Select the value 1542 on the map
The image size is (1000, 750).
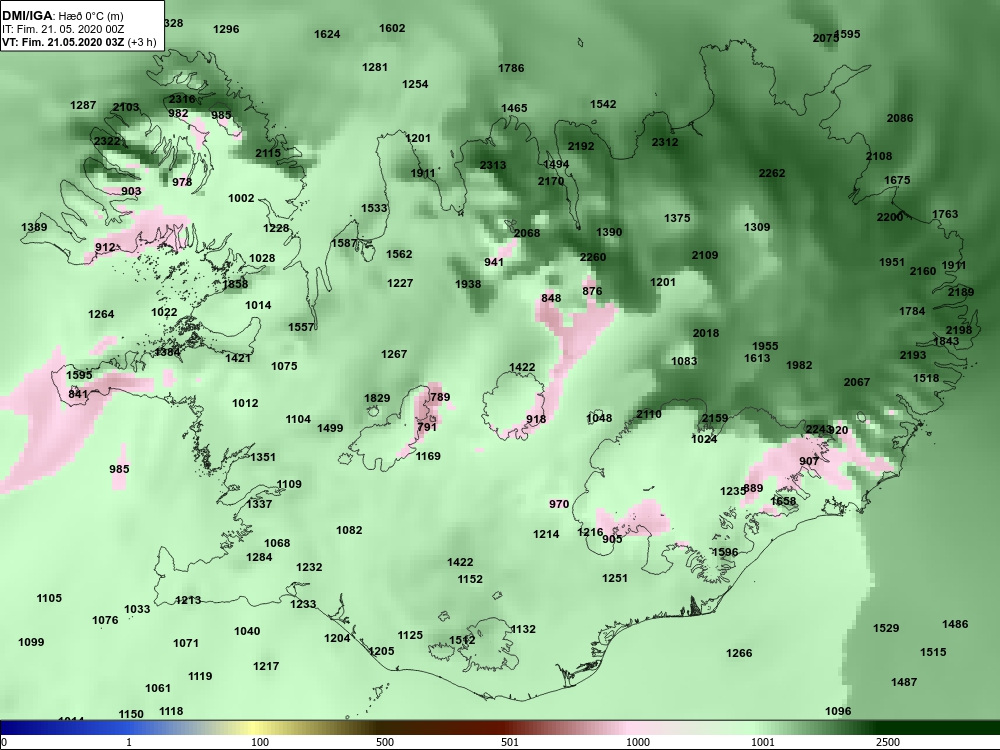603,104
